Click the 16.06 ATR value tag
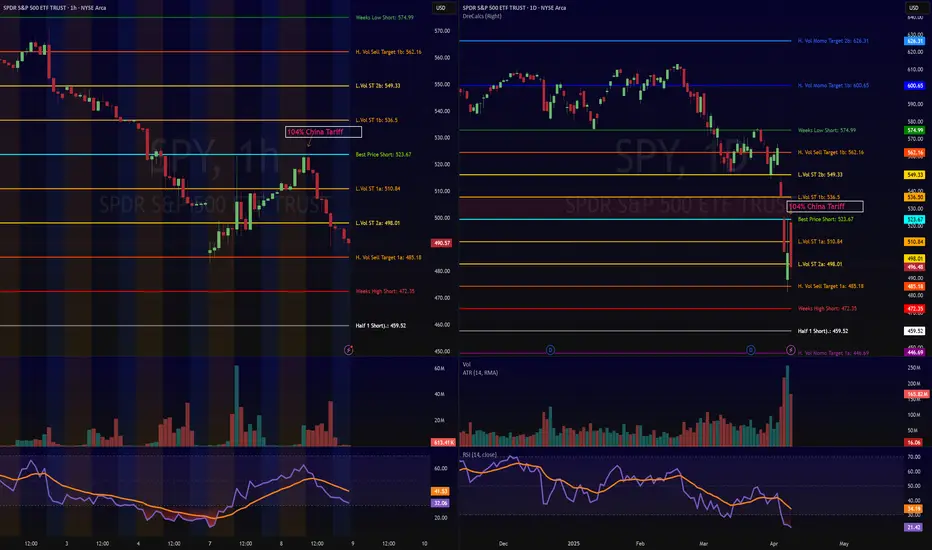Viewport: 932px width, 550px height. (x=913, y=442)
